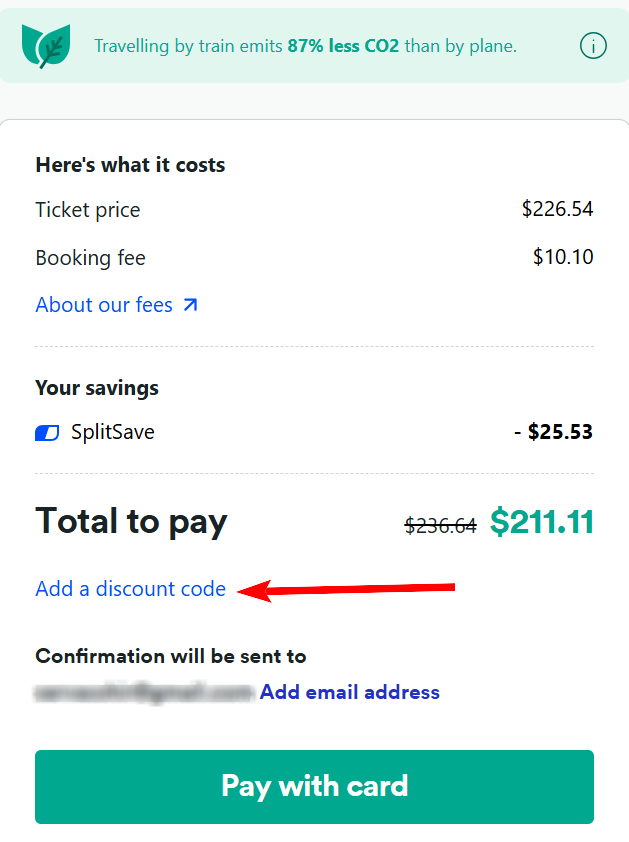This screenshot has height=842, width=629.
Task: Open the Add a discount code field
Action: pos(130,589)
